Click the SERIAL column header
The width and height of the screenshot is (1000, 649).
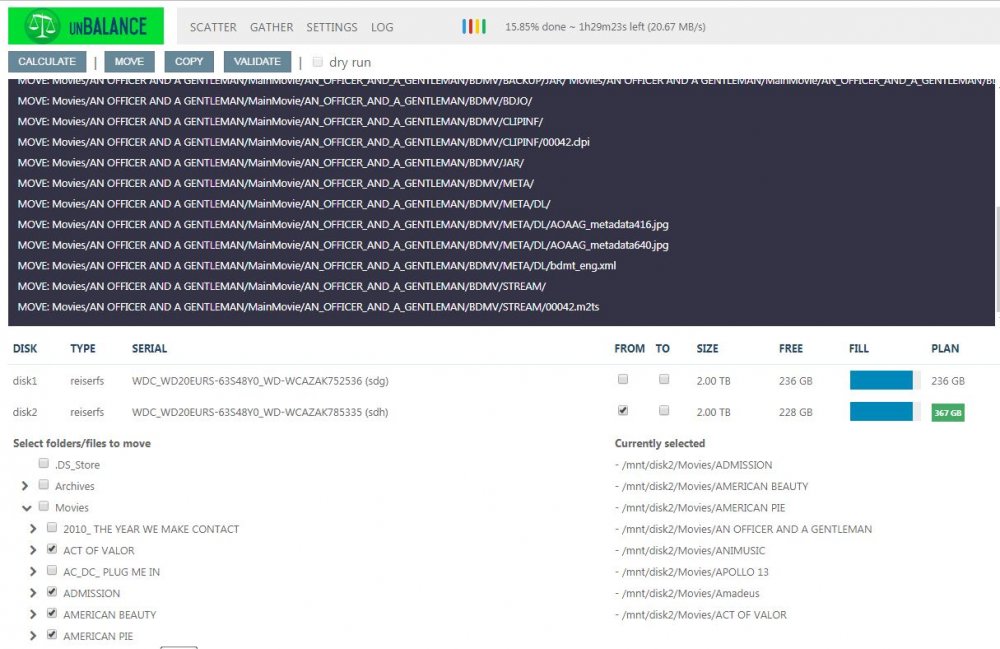(149, 348)
